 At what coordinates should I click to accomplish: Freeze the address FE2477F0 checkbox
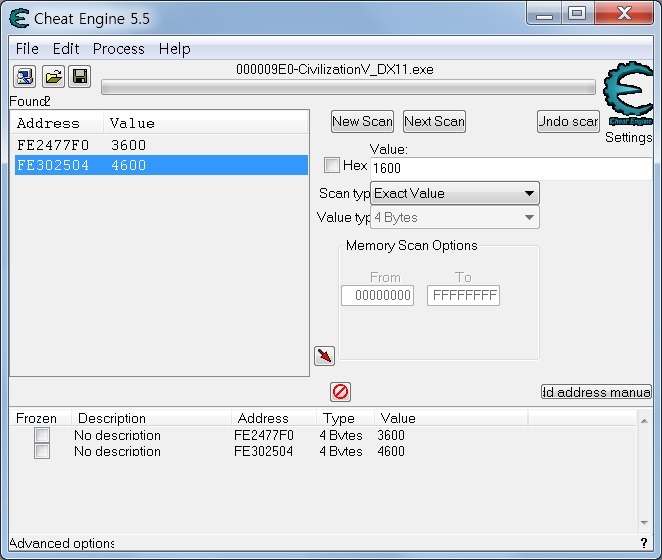point(42,435)
